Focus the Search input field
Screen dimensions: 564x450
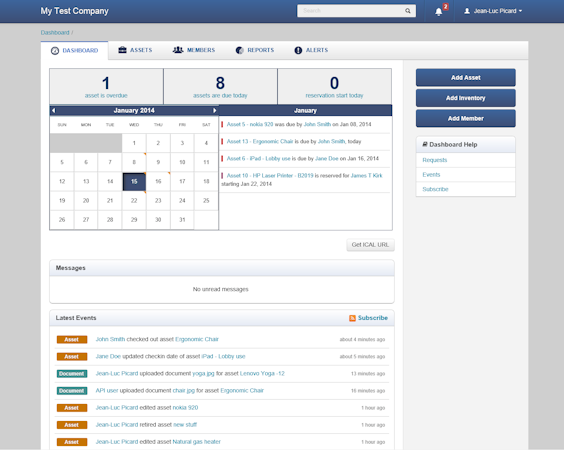pyautogui.click(x=352, y=11)
